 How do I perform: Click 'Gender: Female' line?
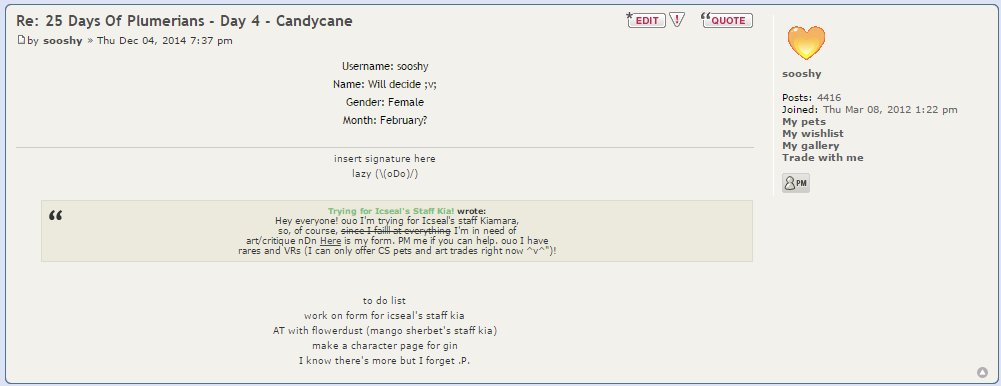point(385,102)
